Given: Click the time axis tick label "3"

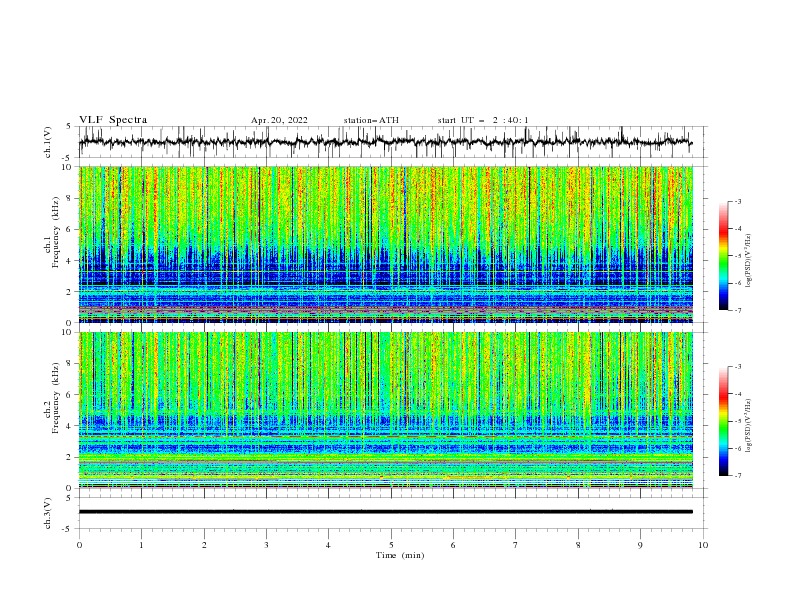Looking at the screenshot, I should pos(266,545).
